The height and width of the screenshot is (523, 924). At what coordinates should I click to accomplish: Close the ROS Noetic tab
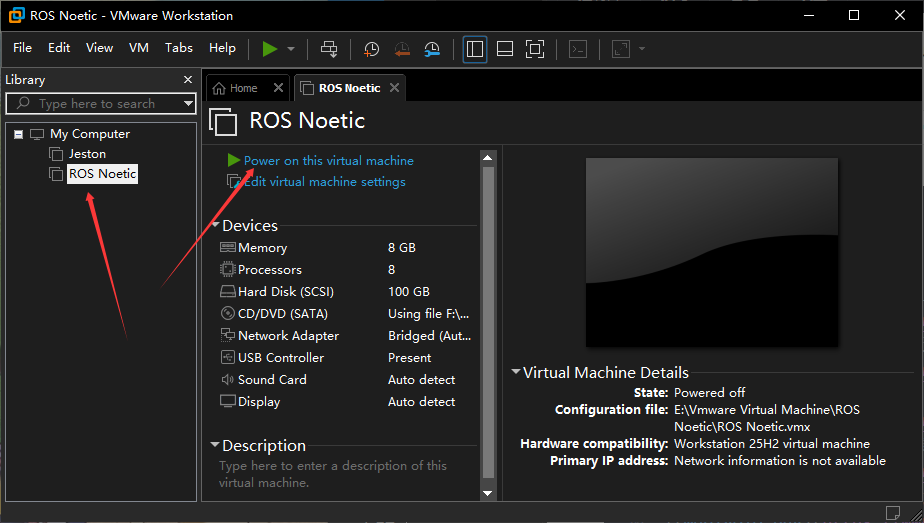395,88
